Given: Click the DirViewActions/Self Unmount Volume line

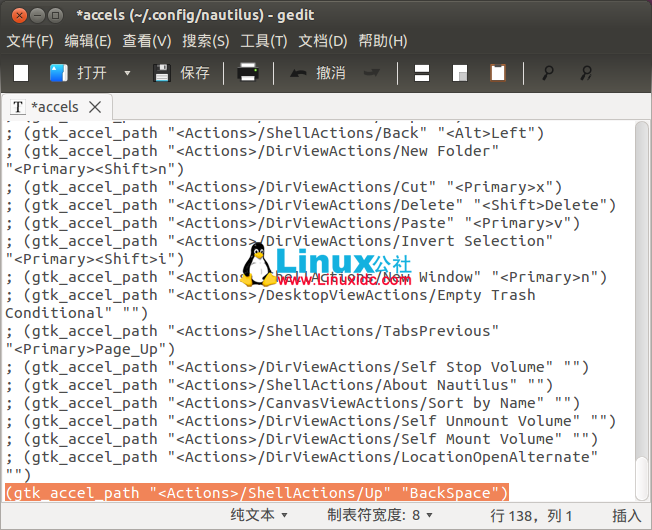Looking at the screenshot, I should (311, 421).
